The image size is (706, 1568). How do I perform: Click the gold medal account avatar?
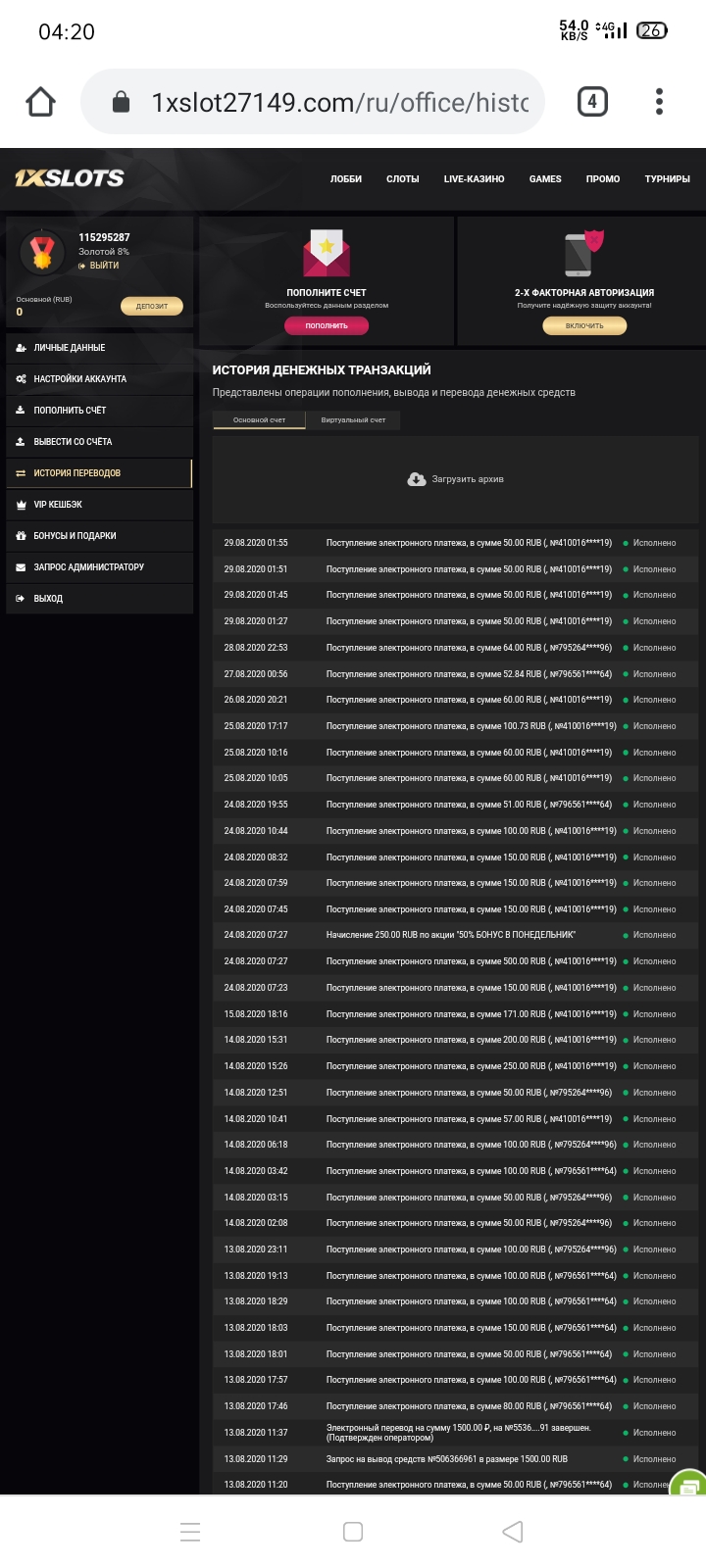(41, 253)
